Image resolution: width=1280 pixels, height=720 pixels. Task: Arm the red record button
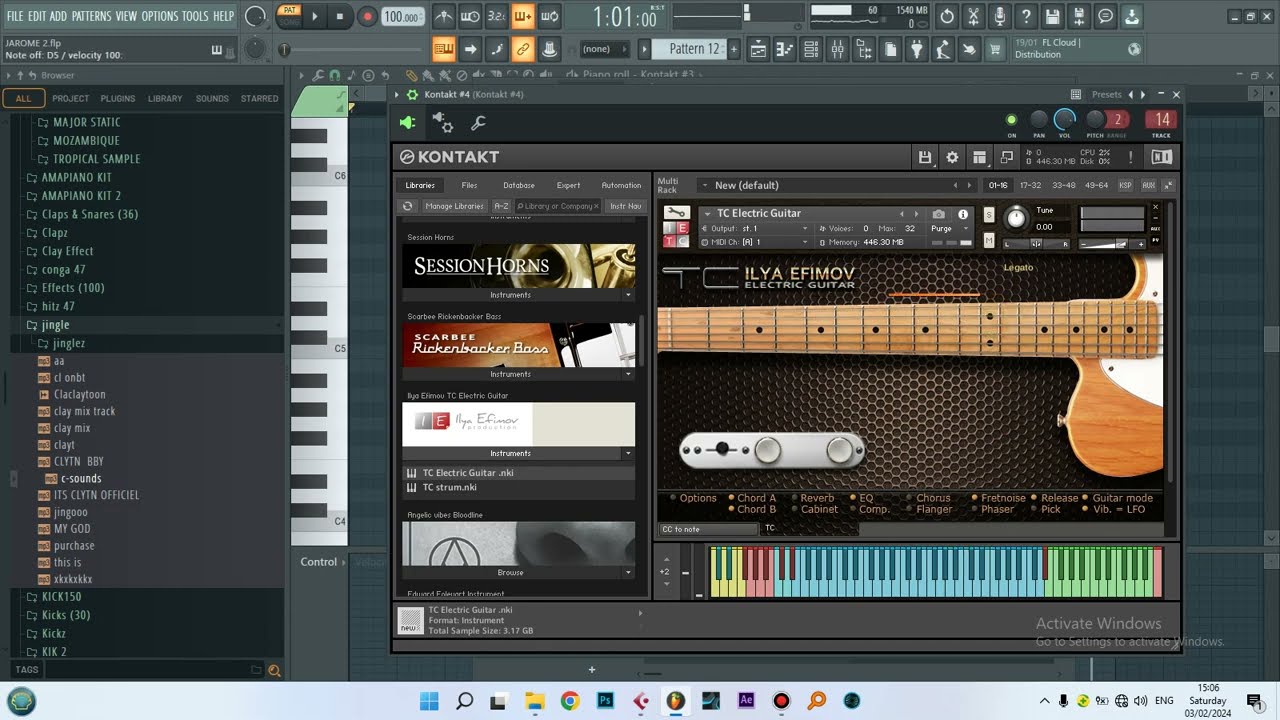[x=367, y=16]
